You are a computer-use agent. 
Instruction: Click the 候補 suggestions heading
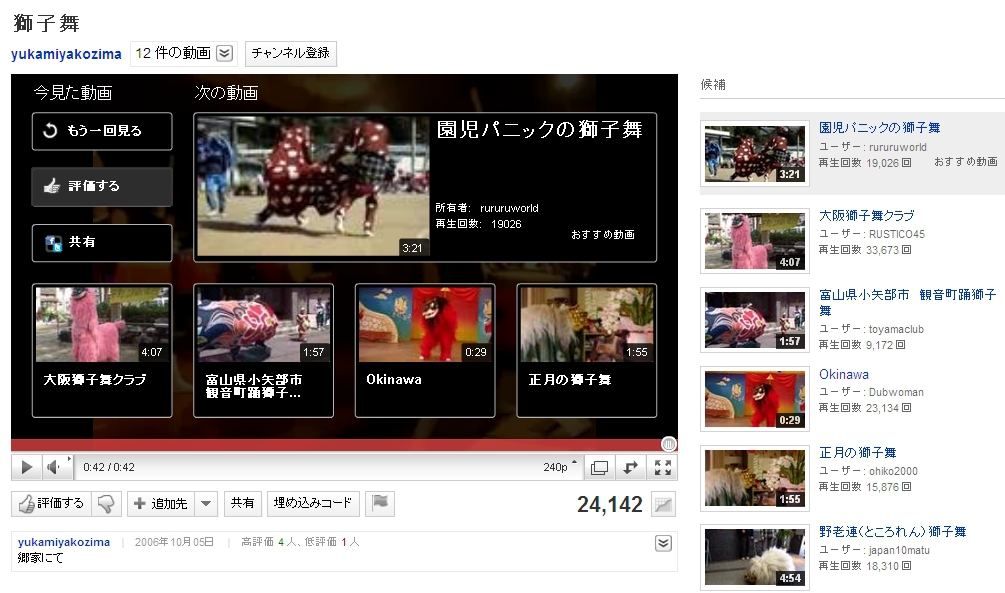713,85
